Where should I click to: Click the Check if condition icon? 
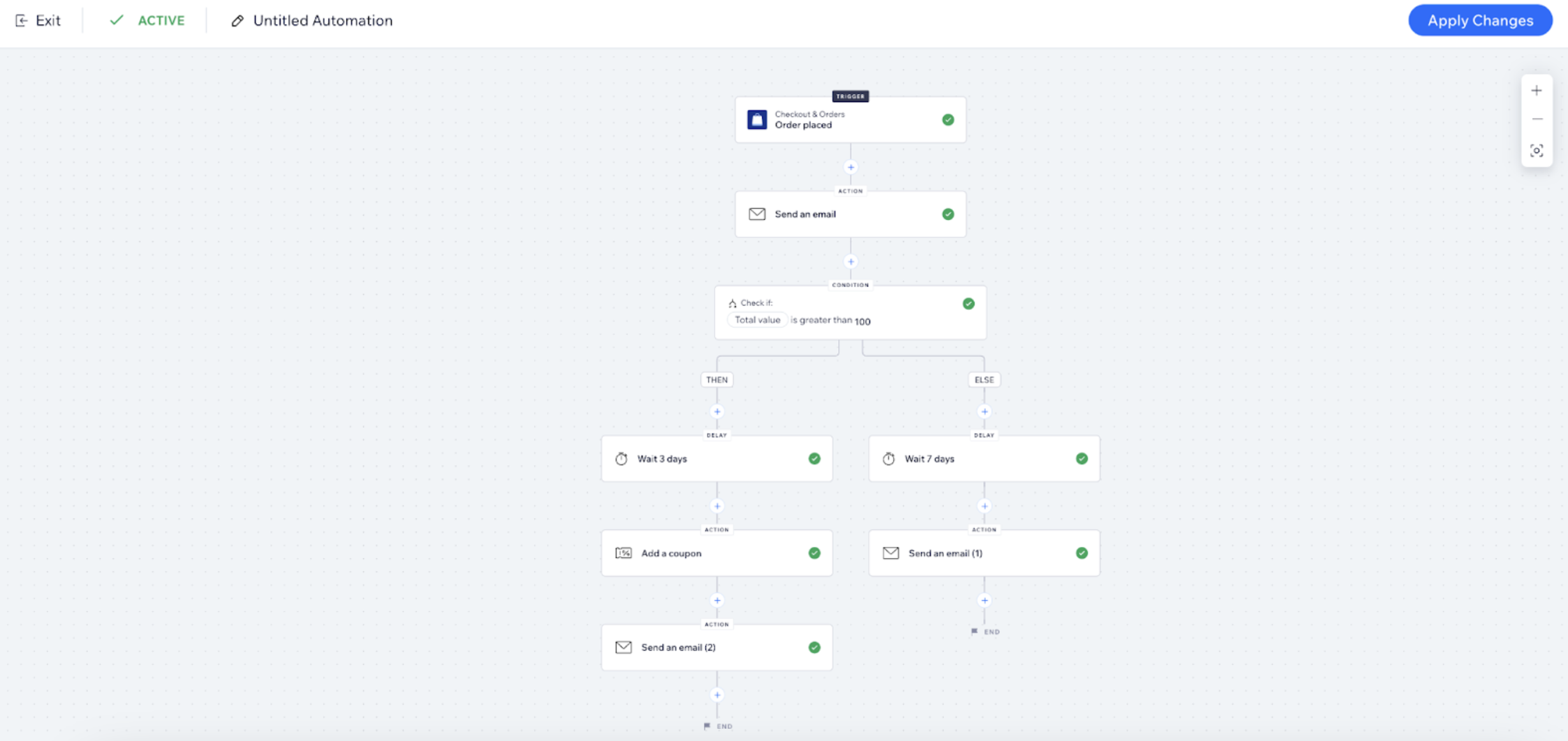click(x=731, y=302)
